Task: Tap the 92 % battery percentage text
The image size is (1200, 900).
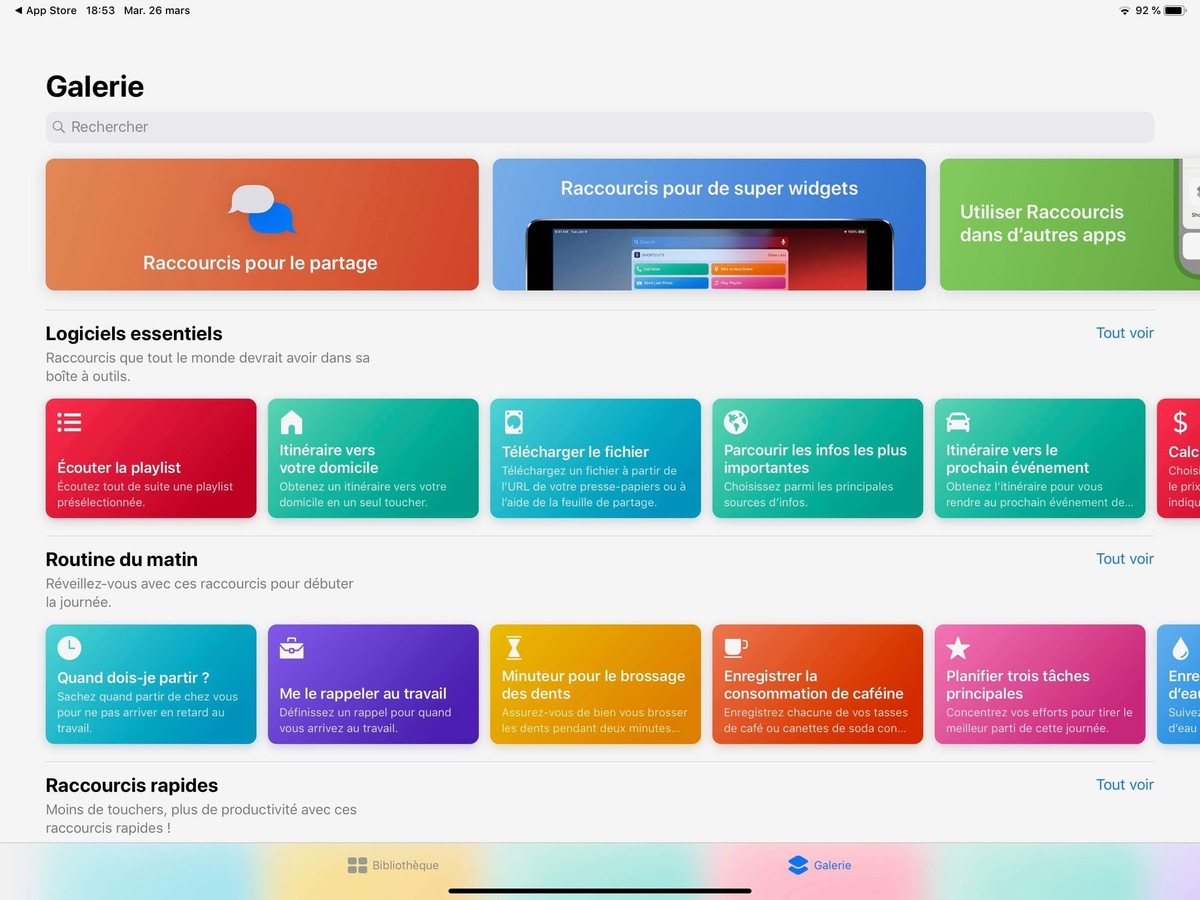Action: pyautogui.click(x=1148, y=11)
